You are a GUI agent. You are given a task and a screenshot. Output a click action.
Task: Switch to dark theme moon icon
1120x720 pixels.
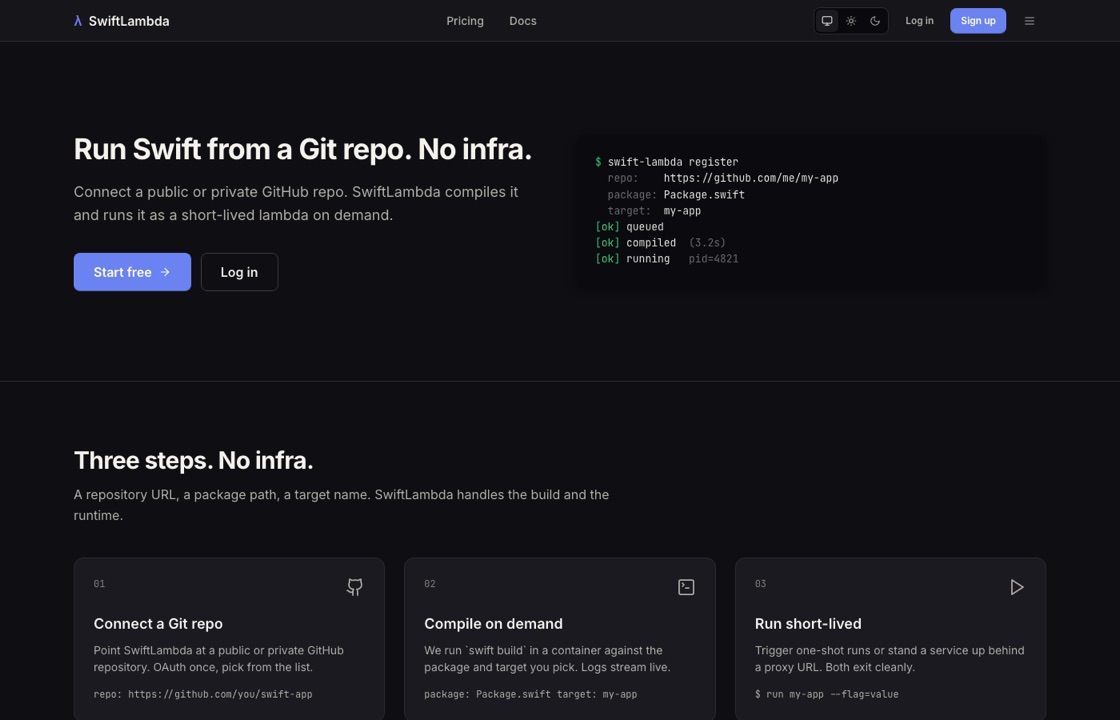coord(875,21)
